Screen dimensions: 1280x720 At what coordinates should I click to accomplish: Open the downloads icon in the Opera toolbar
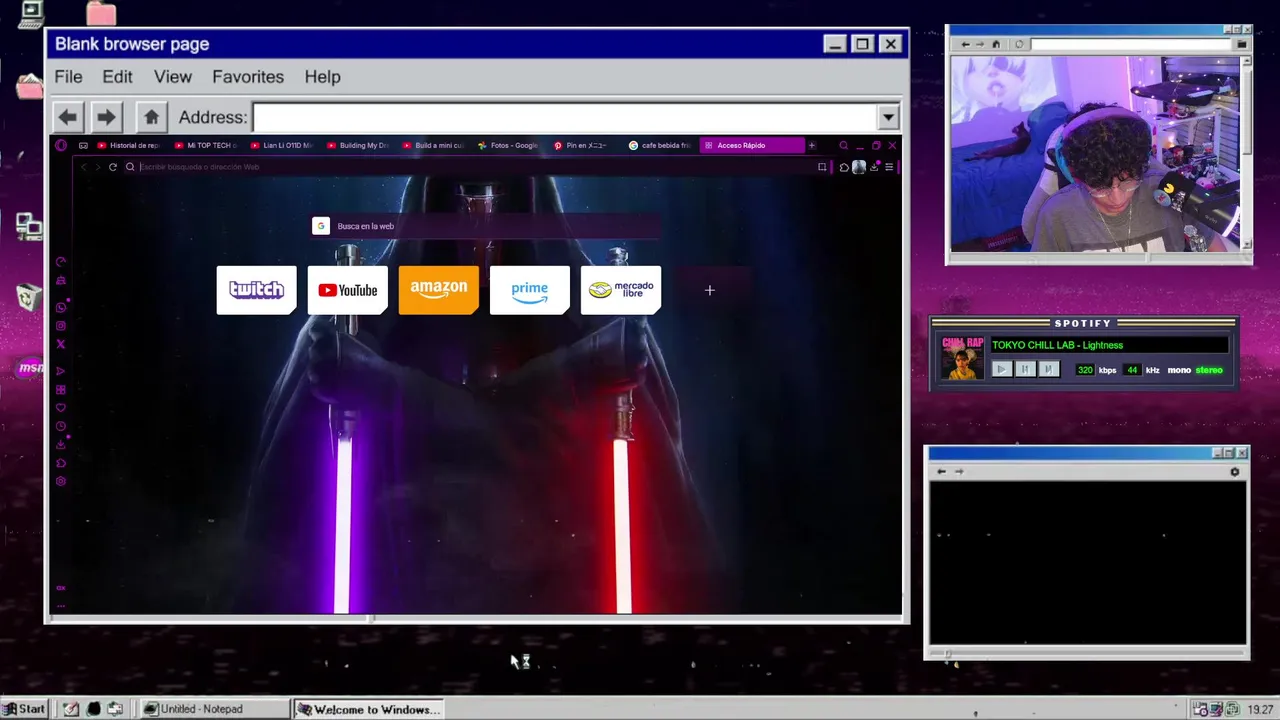[x=874, y=167]
